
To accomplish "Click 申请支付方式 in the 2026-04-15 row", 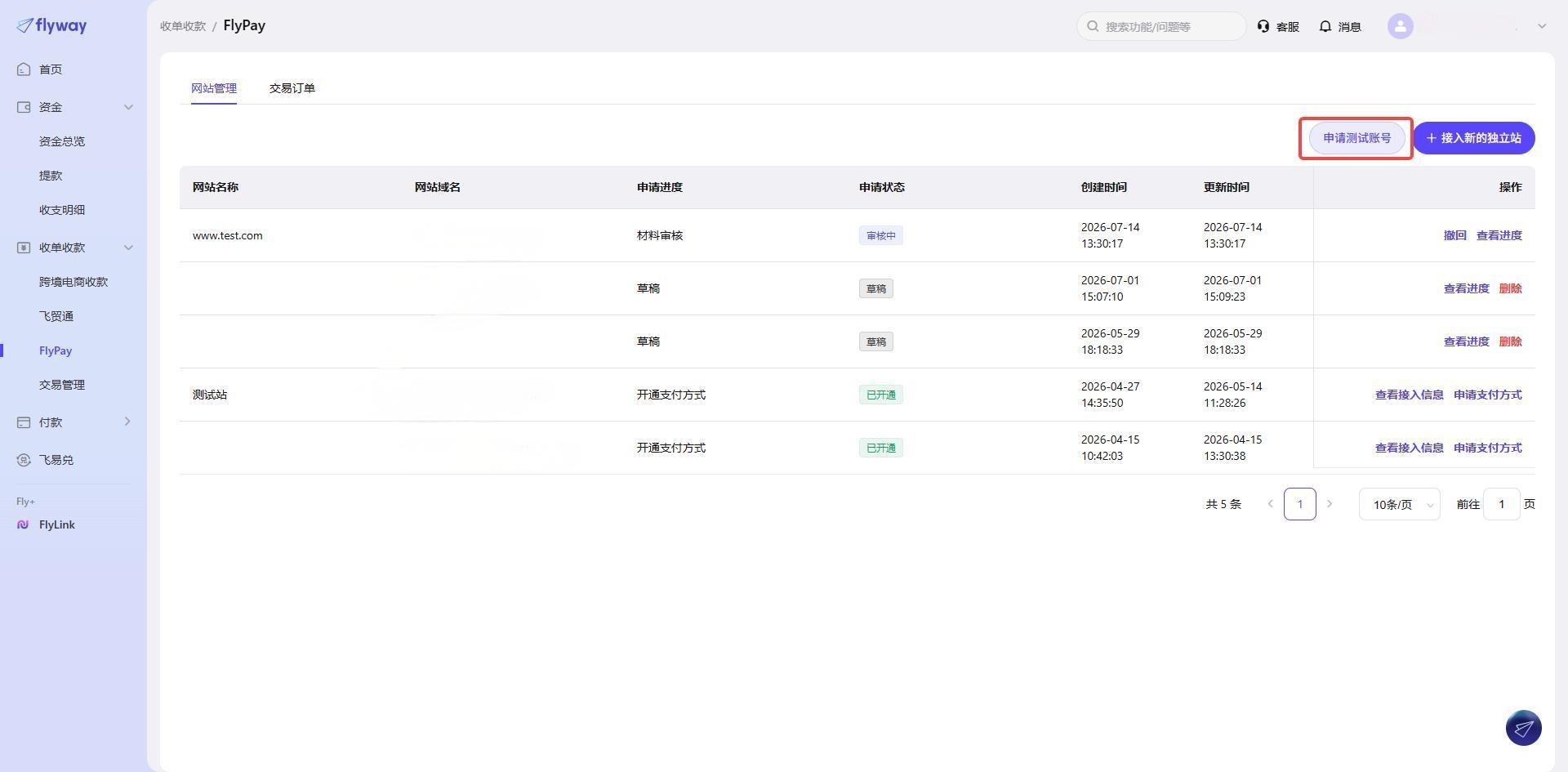I will click(x=1488, y=448).
